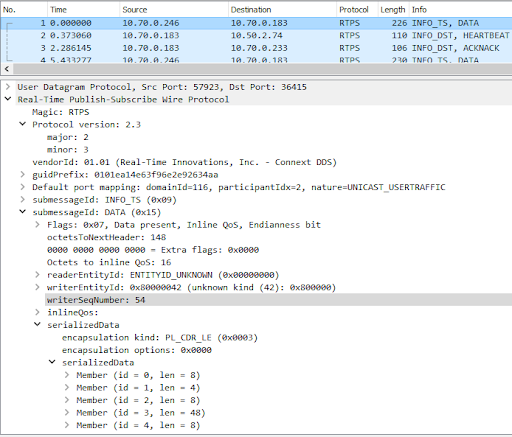Click the horizontal scrollbar of packet list
The image size is (512, 437).
[x=262, y=69]
